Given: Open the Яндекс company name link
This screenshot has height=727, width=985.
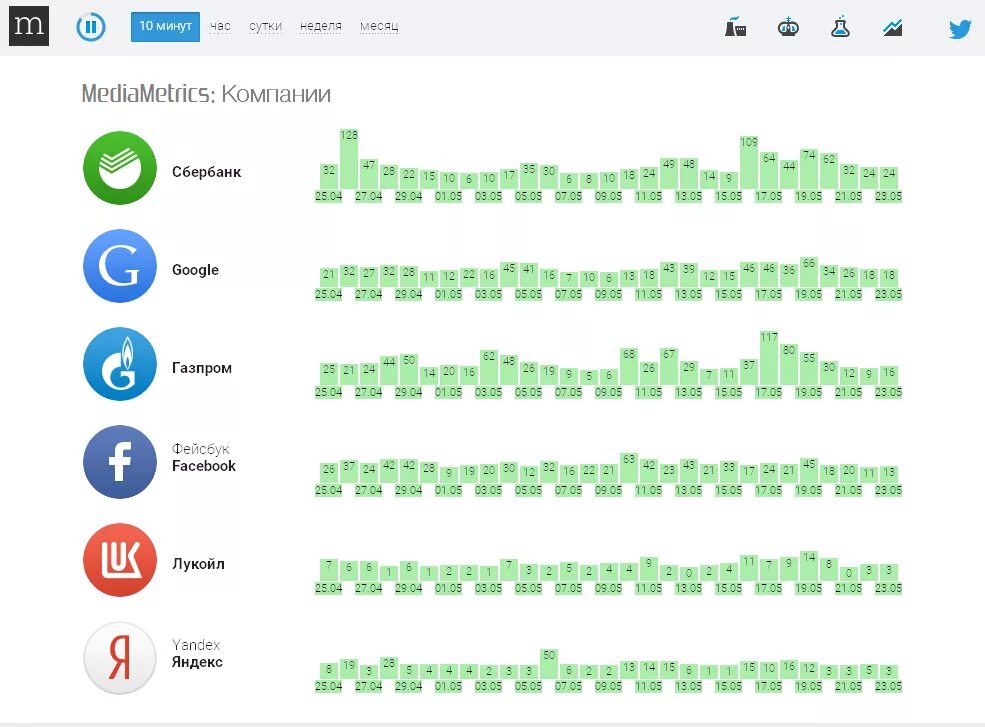Looking at the screenshot, I should click(x=197, y=662).
